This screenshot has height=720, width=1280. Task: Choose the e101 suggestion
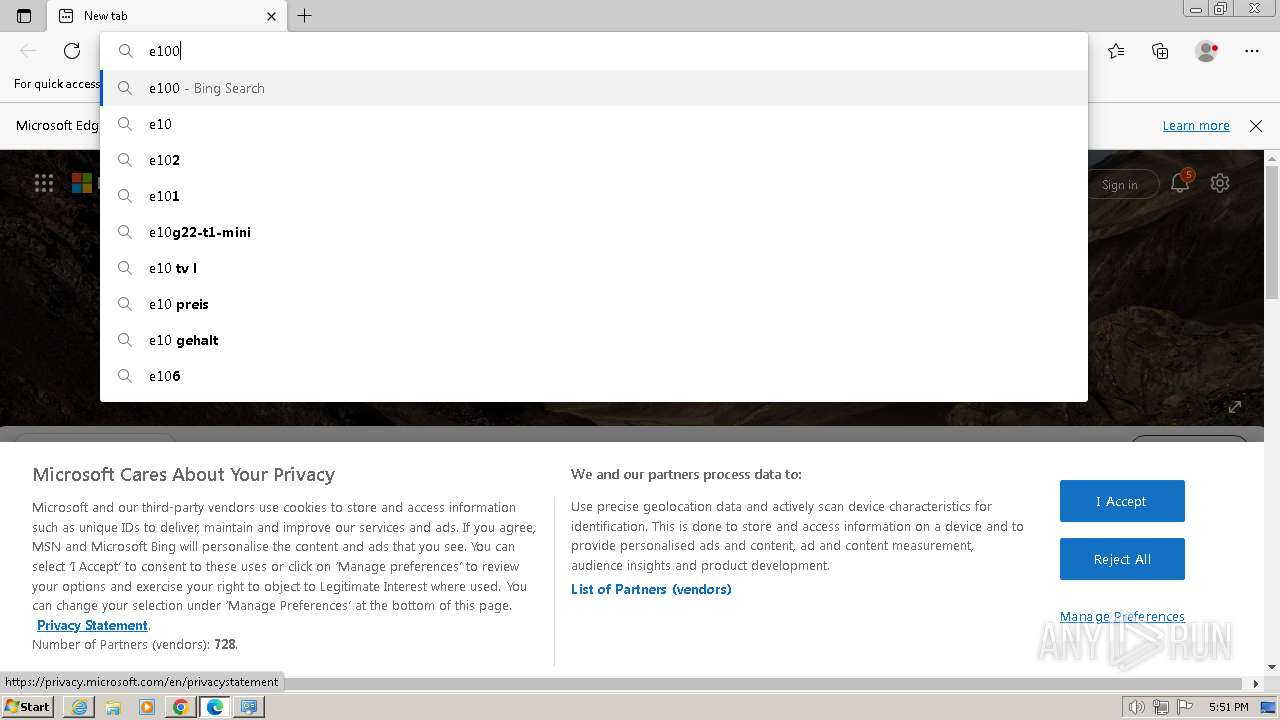click(x=594, y=196)
